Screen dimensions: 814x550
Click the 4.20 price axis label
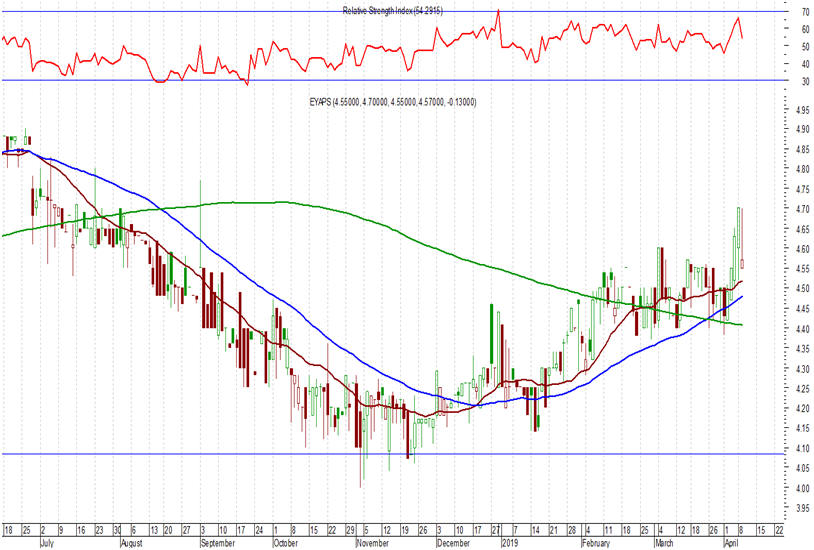[802, 409]
